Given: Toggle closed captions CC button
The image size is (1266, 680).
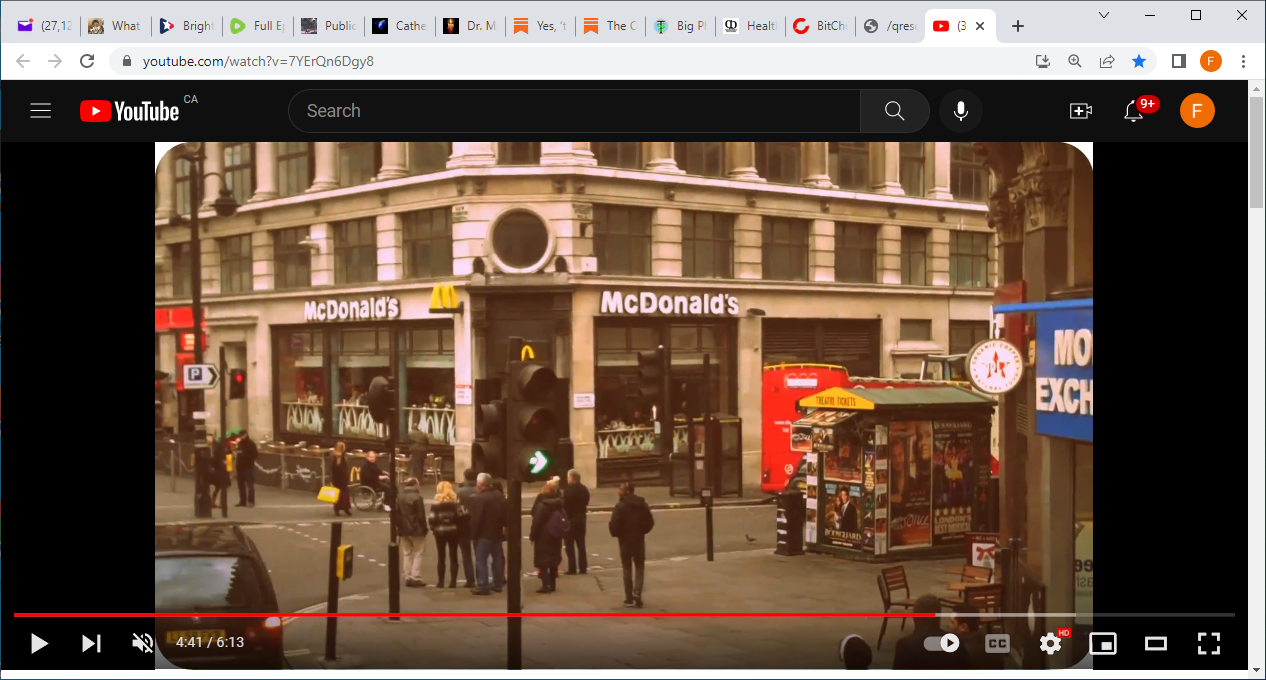Looking at the screenshot, I should (997, 643).
